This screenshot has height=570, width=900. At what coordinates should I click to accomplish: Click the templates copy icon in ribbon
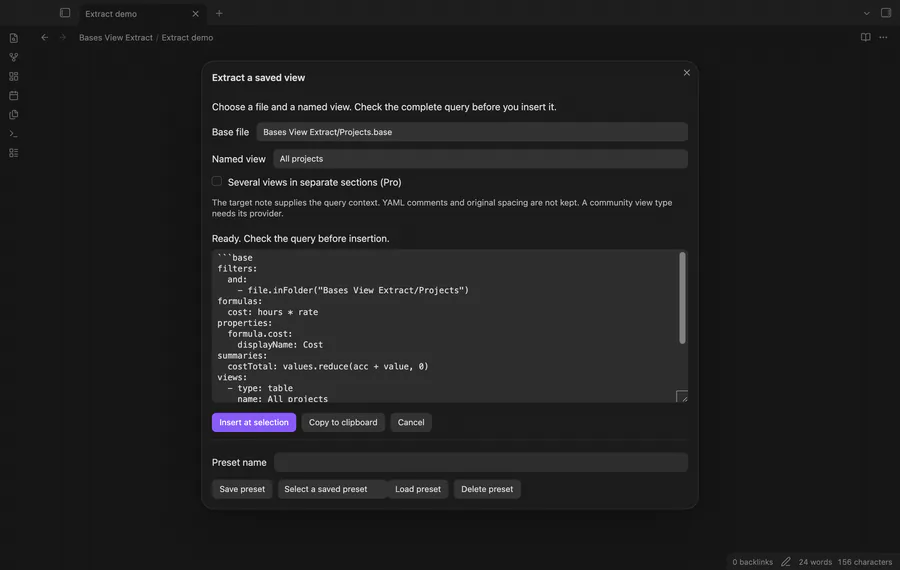[14, 114]
